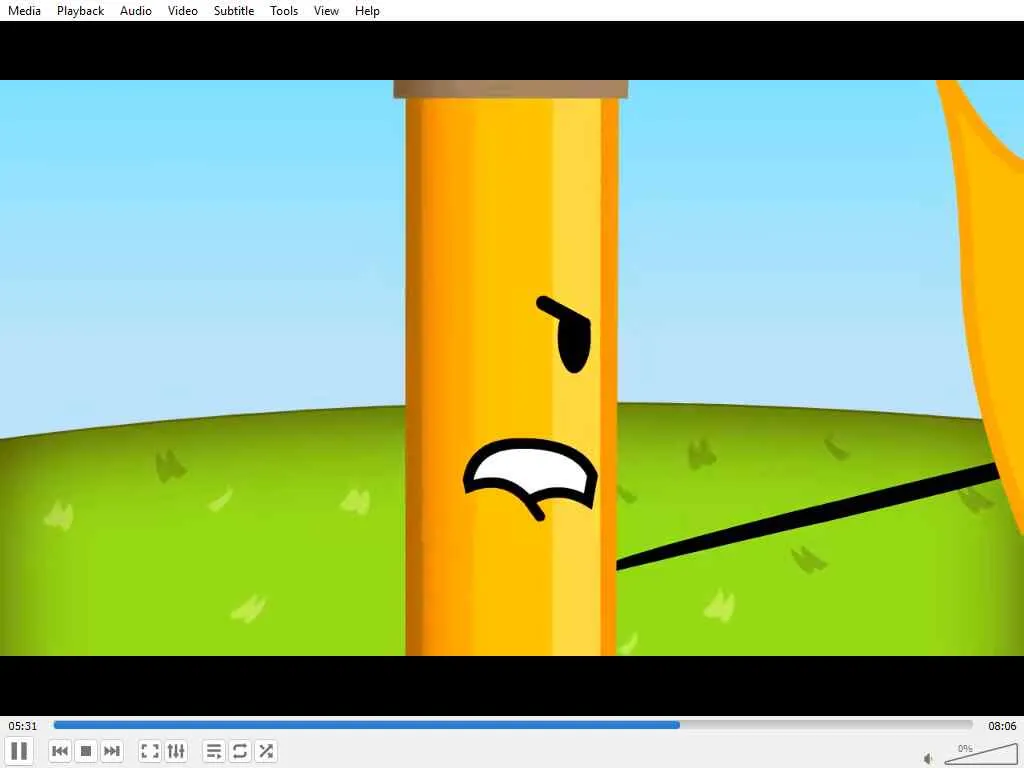1024x768 pixels.
Task: Open extended settings and effects
Action: [176, 751]
